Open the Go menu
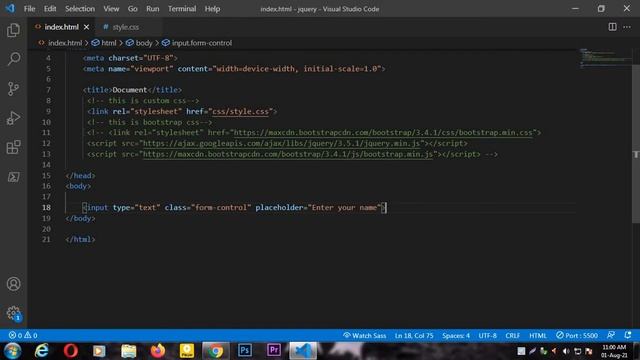The width and height of the screenshot is (640, 360). (x=133, y=9)
